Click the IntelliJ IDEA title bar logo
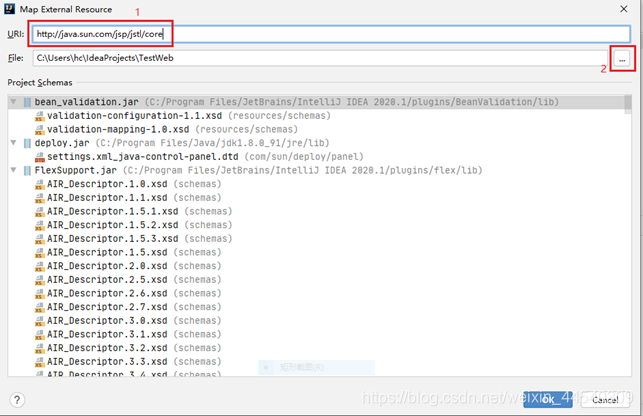Image resolution: width=643 pixels, height=416 pixels. coord(9,9)
